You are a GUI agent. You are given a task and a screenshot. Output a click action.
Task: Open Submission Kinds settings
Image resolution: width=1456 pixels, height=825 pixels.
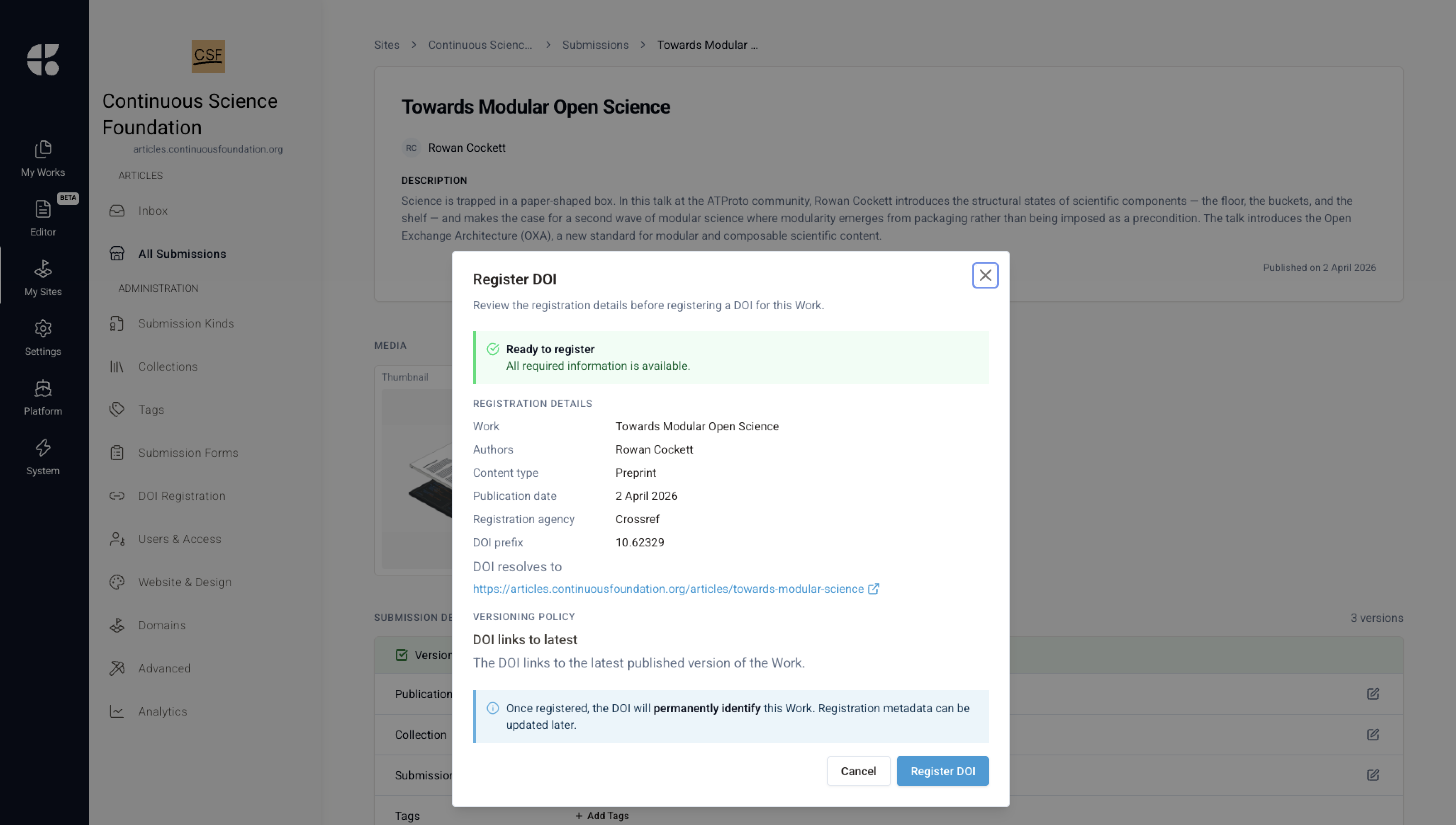tap(186, 323)
